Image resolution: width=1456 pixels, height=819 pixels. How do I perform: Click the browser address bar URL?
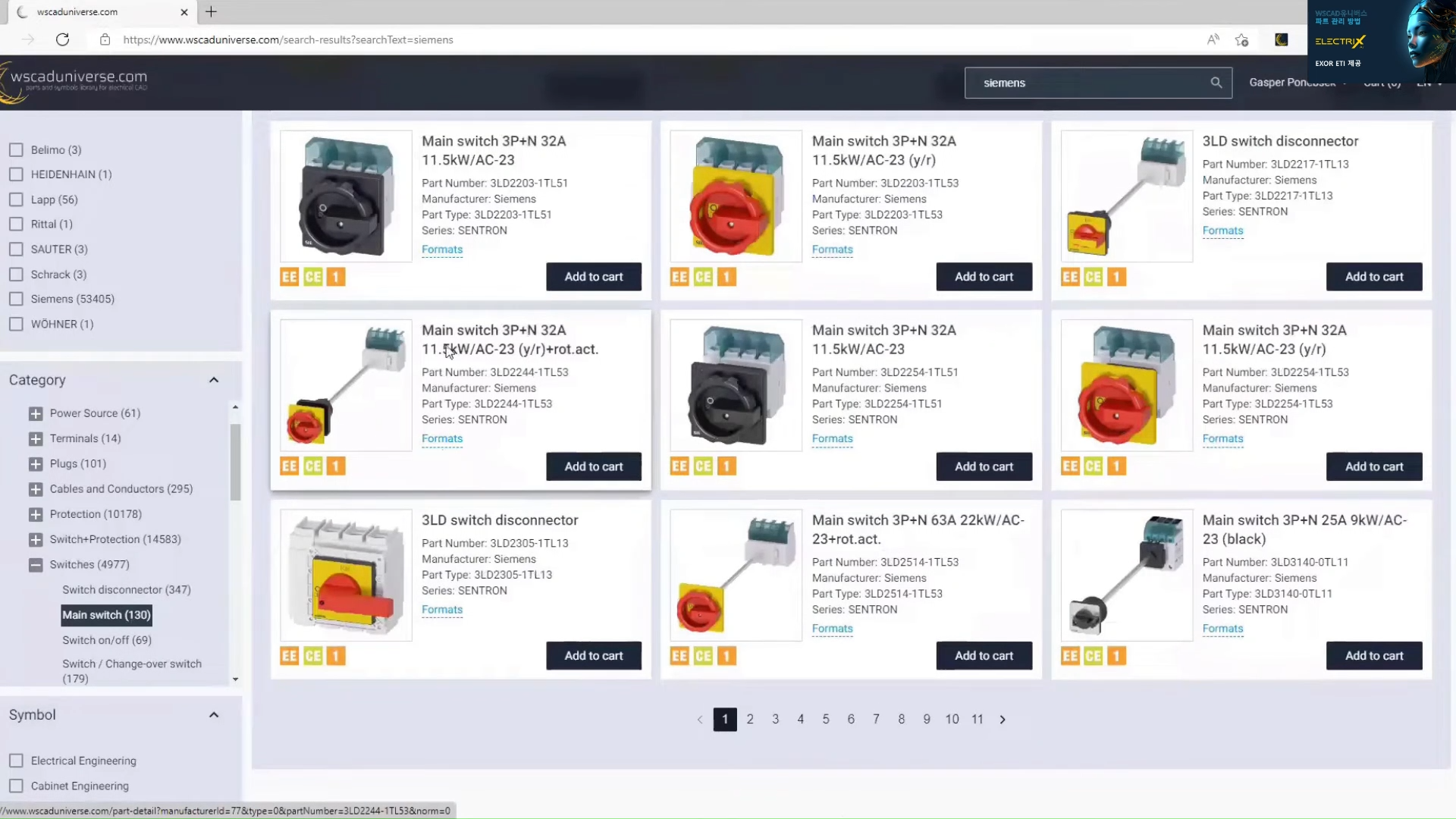pyautogui.click(x=288, y=39)
